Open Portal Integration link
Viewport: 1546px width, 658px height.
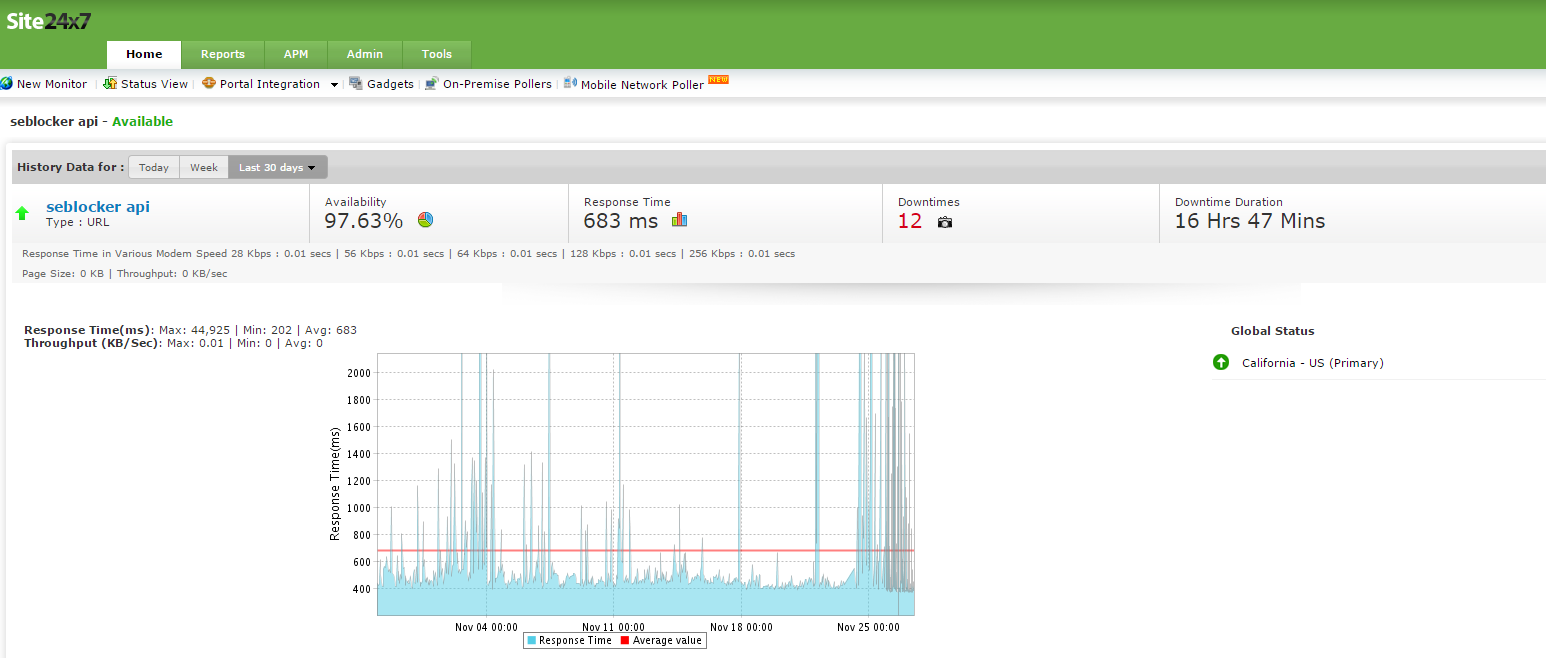click(270, 84)
